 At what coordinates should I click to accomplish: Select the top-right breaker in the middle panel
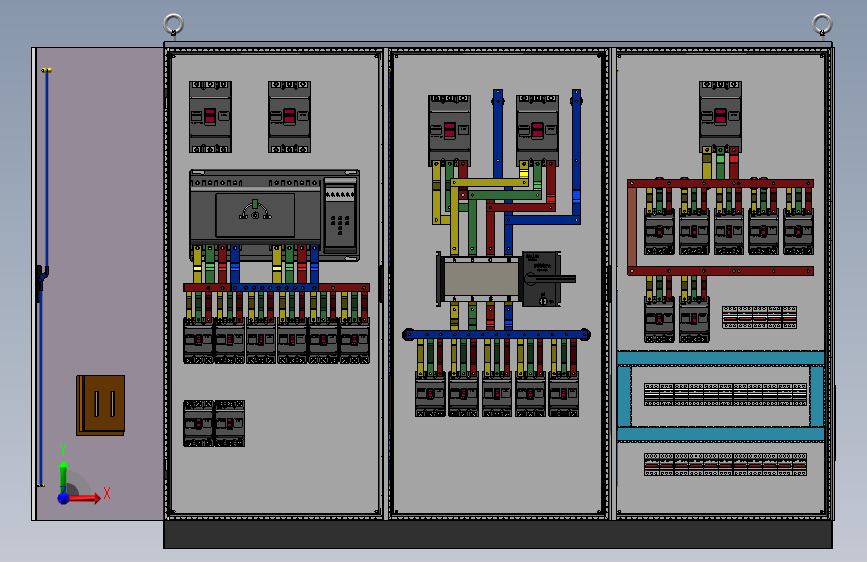point(537,131)
